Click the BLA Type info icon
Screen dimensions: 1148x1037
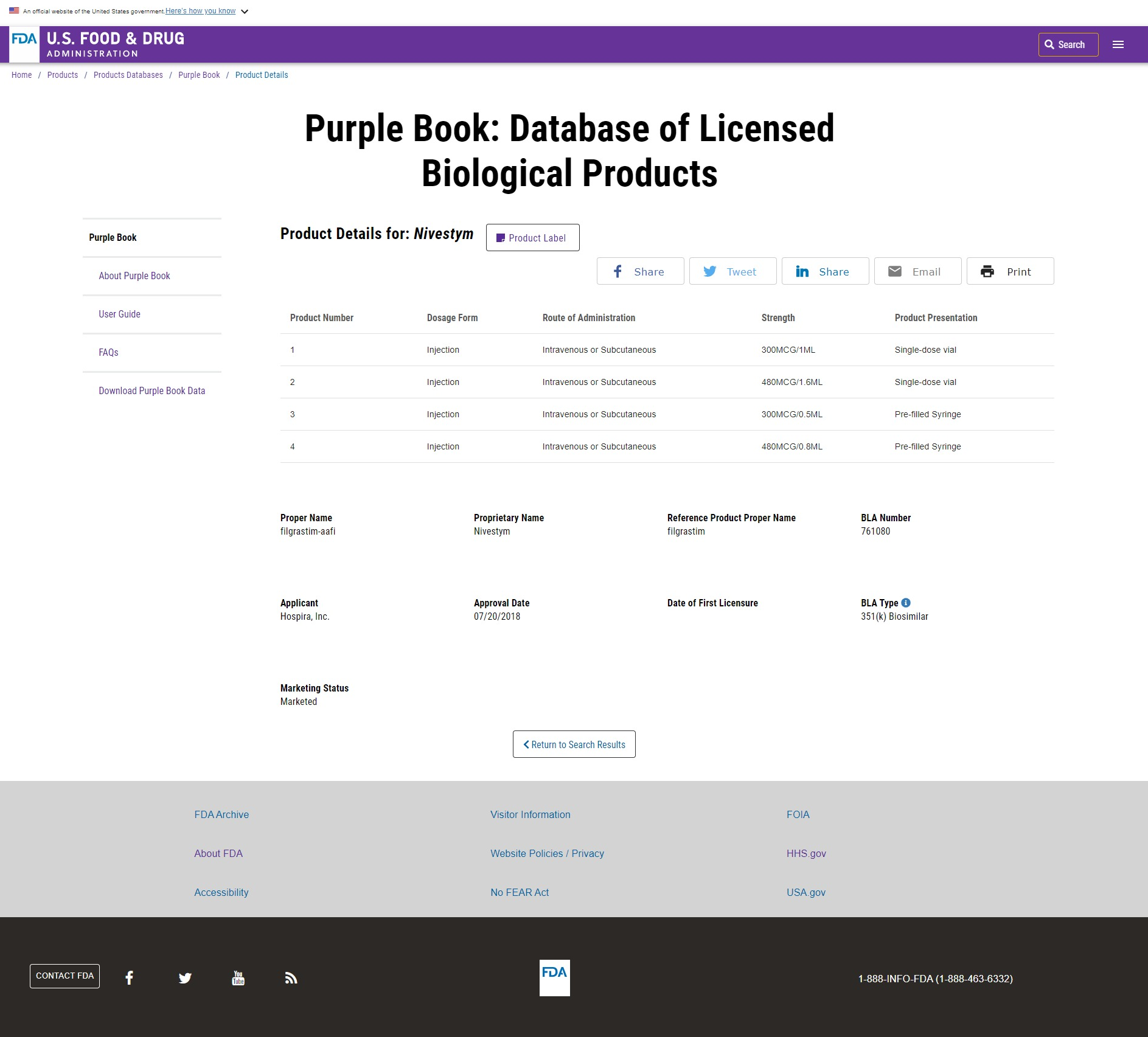point(906,603)
